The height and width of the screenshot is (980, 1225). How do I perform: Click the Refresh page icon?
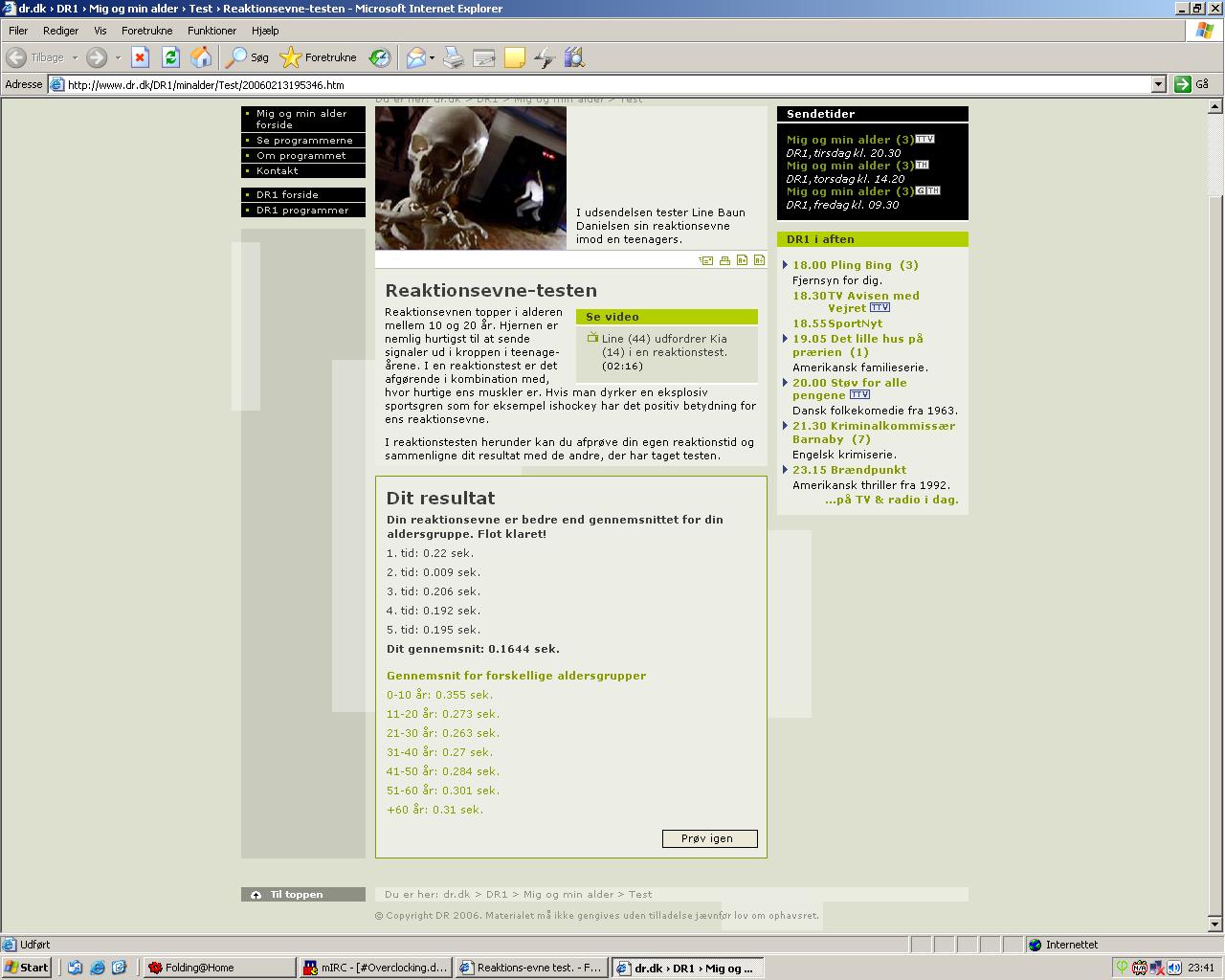pos(170,57)
